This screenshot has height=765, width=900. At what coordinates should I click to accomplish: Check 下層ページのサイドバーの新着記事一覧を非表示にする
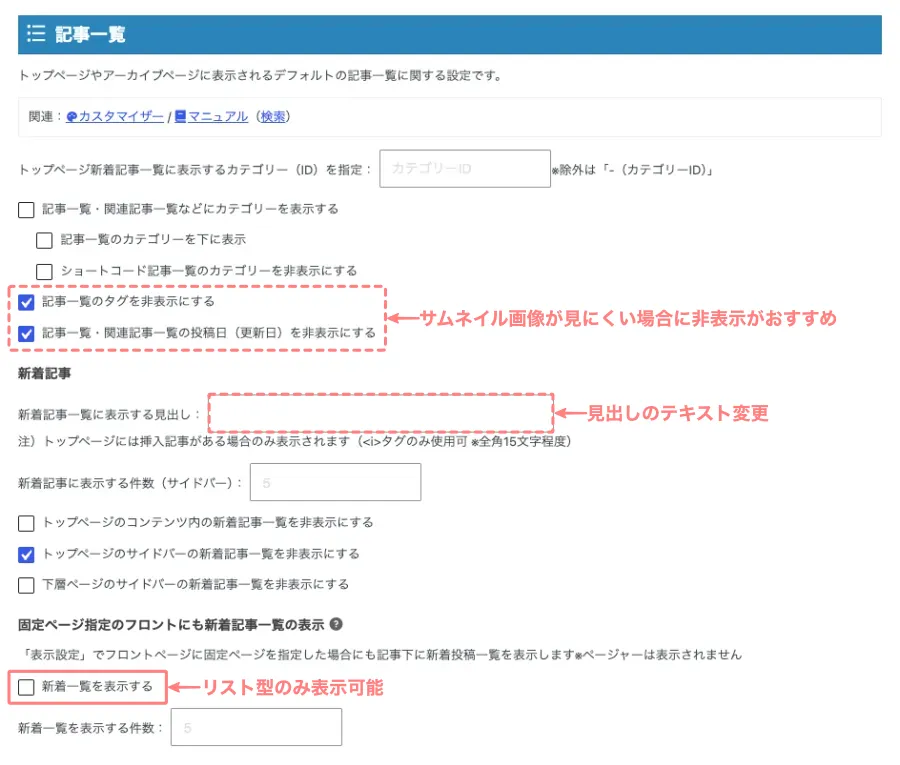(x=26, y=585)
